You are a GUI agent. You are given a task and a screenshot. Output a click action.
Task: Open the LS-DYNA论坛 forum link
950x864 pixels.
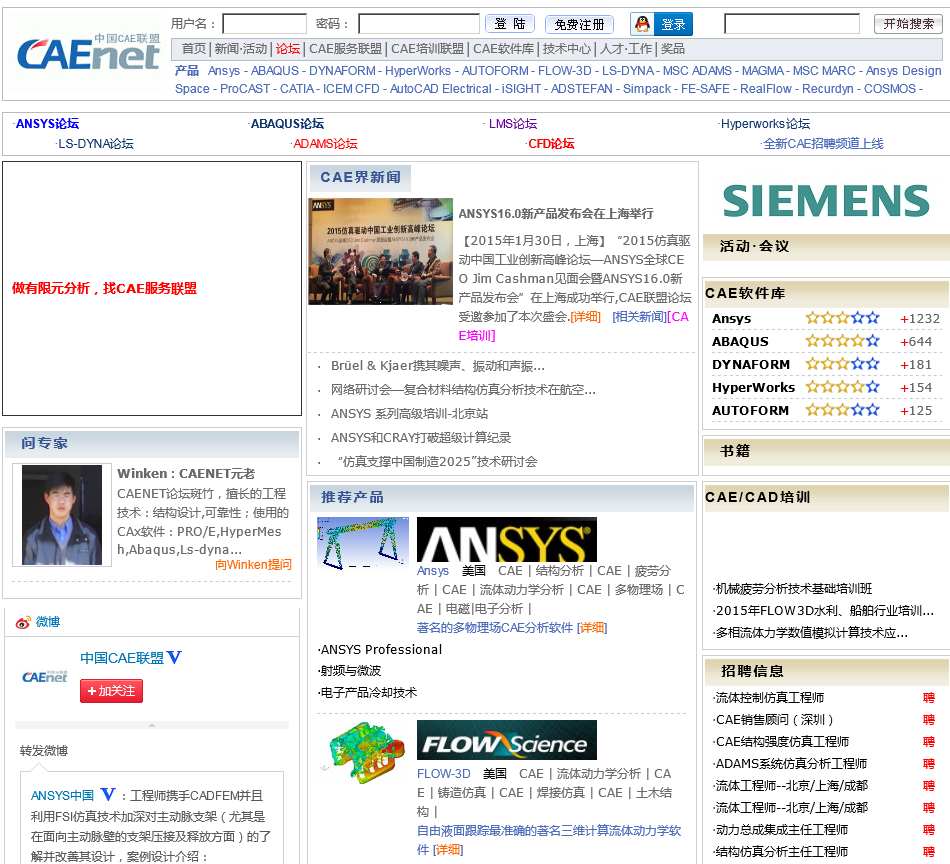[x=96, y=144]
